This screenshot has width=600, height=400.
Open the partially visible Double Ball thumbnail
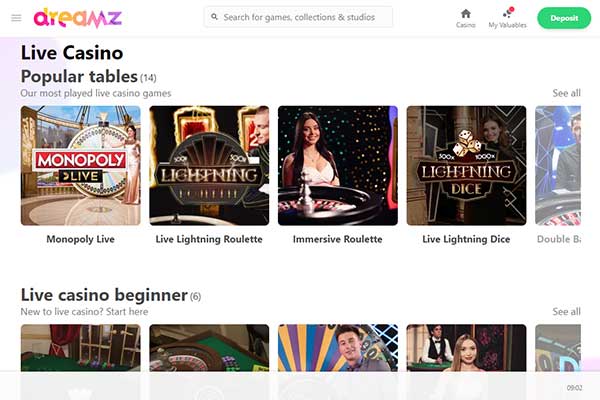558,166
